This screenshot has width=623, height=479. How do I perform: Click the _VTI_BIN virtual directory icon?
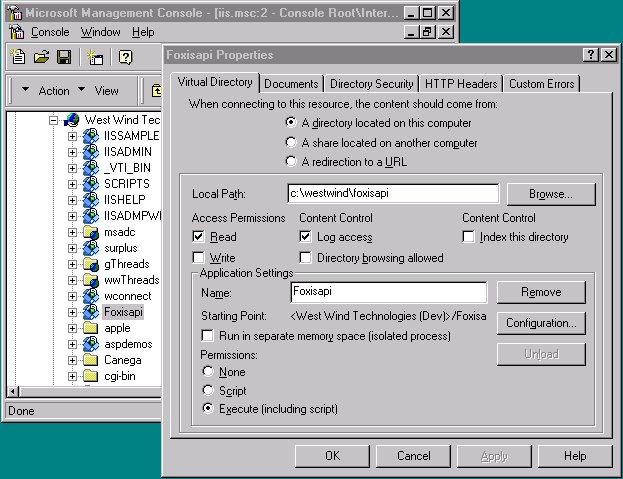[91, 168]
